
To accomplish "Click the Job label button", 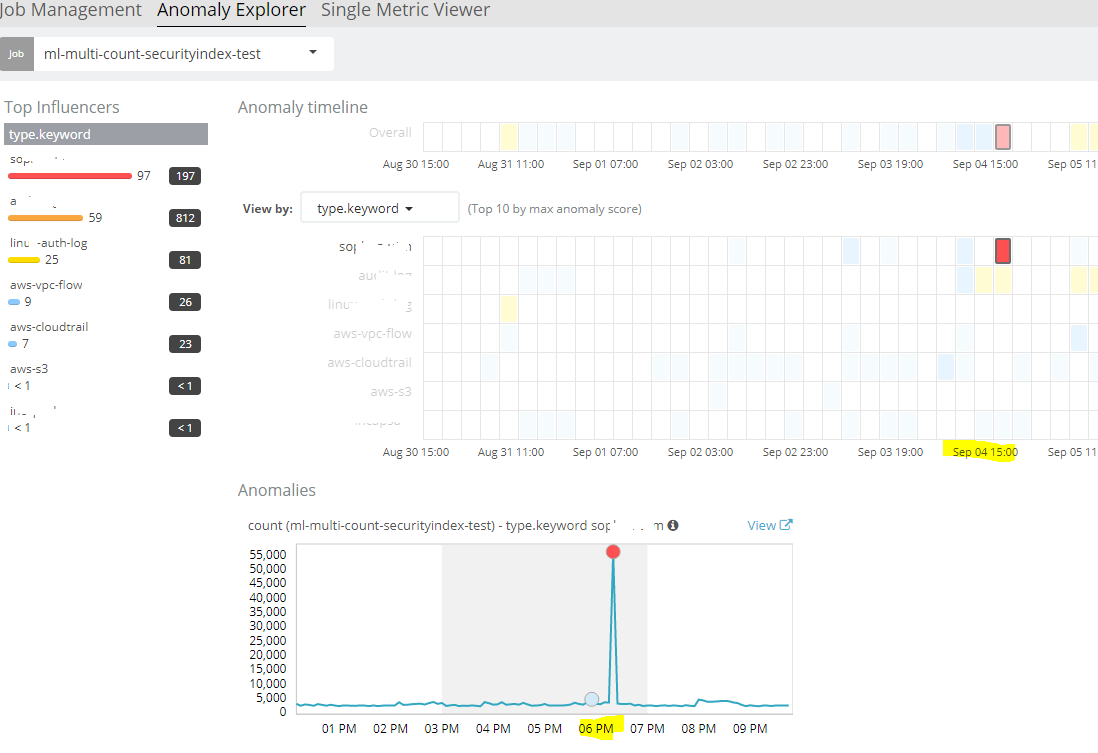I will point(17,54).
